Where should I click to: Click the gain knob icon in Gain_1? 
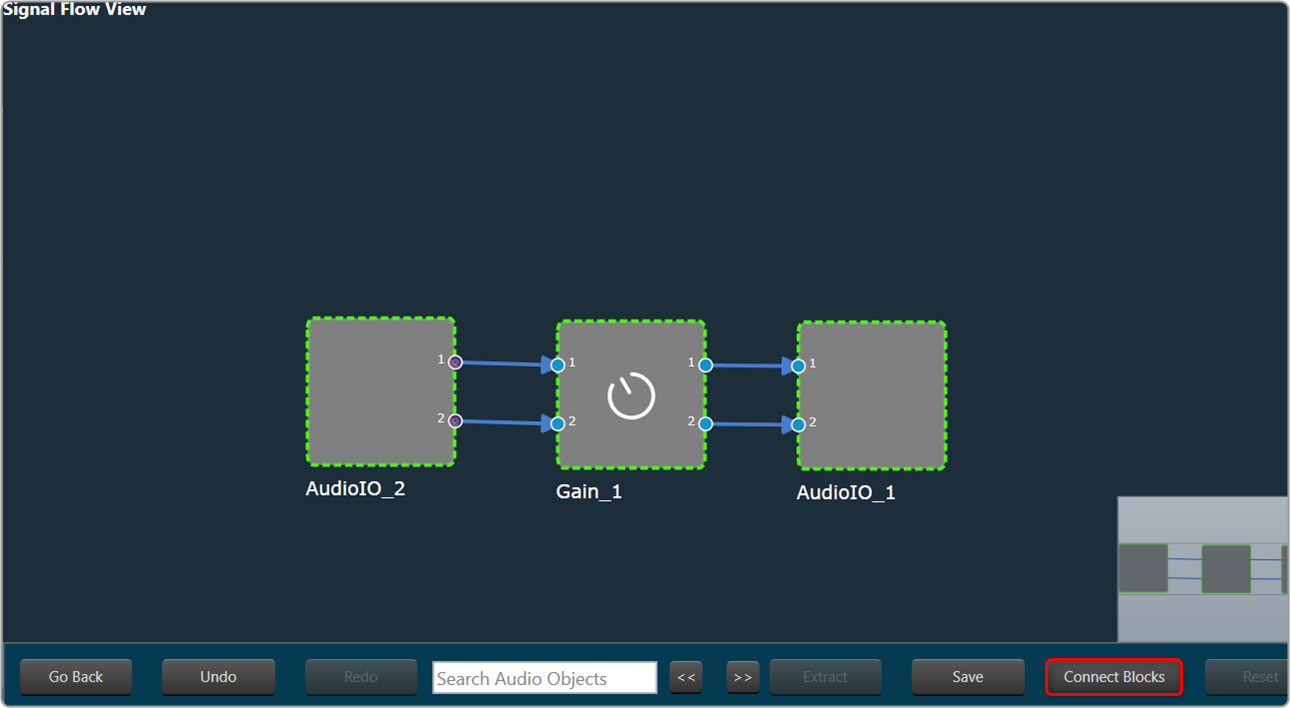[x=631, y=396]
